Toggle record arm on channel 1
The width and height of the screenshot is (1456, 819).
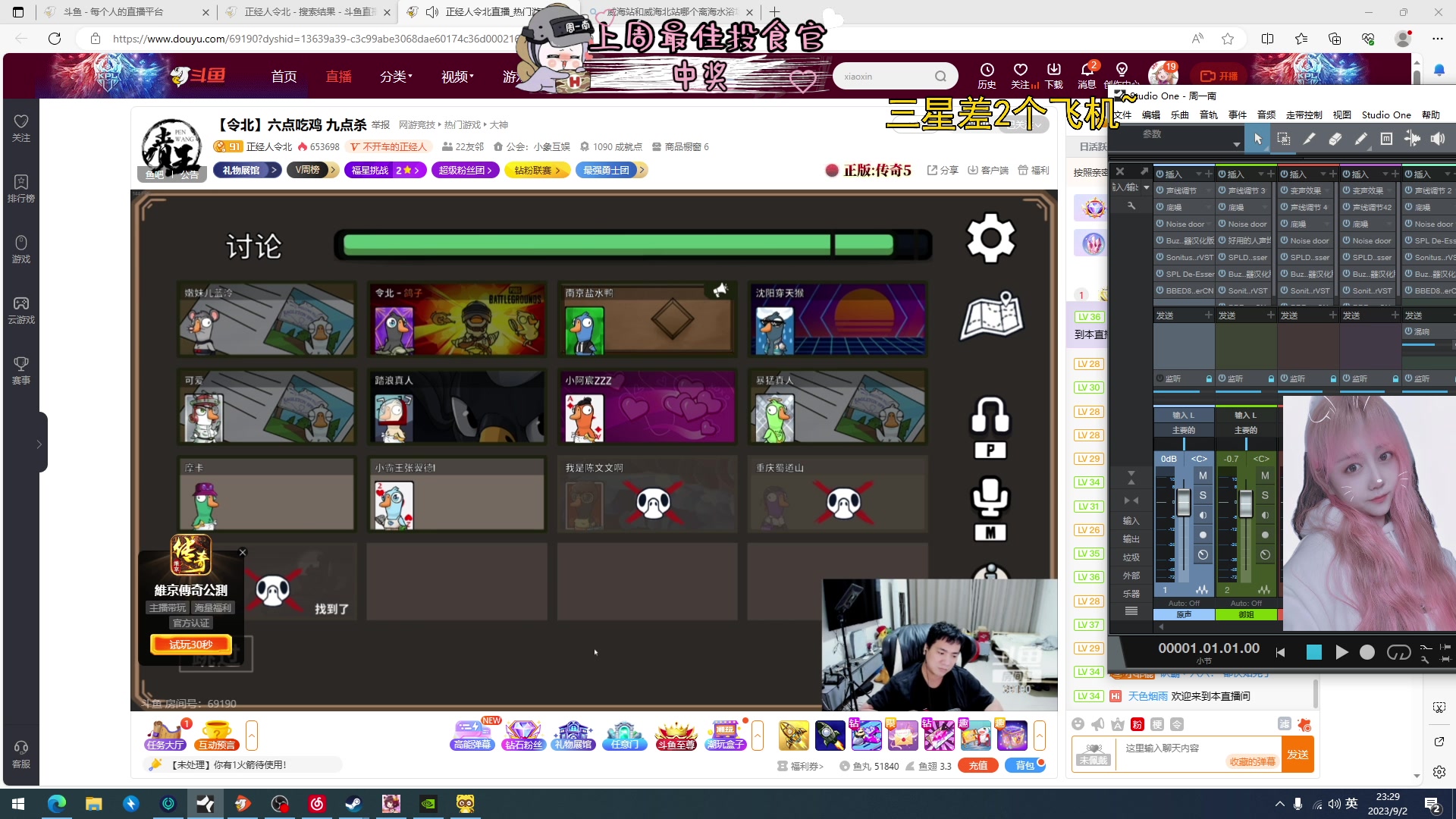1203,535
